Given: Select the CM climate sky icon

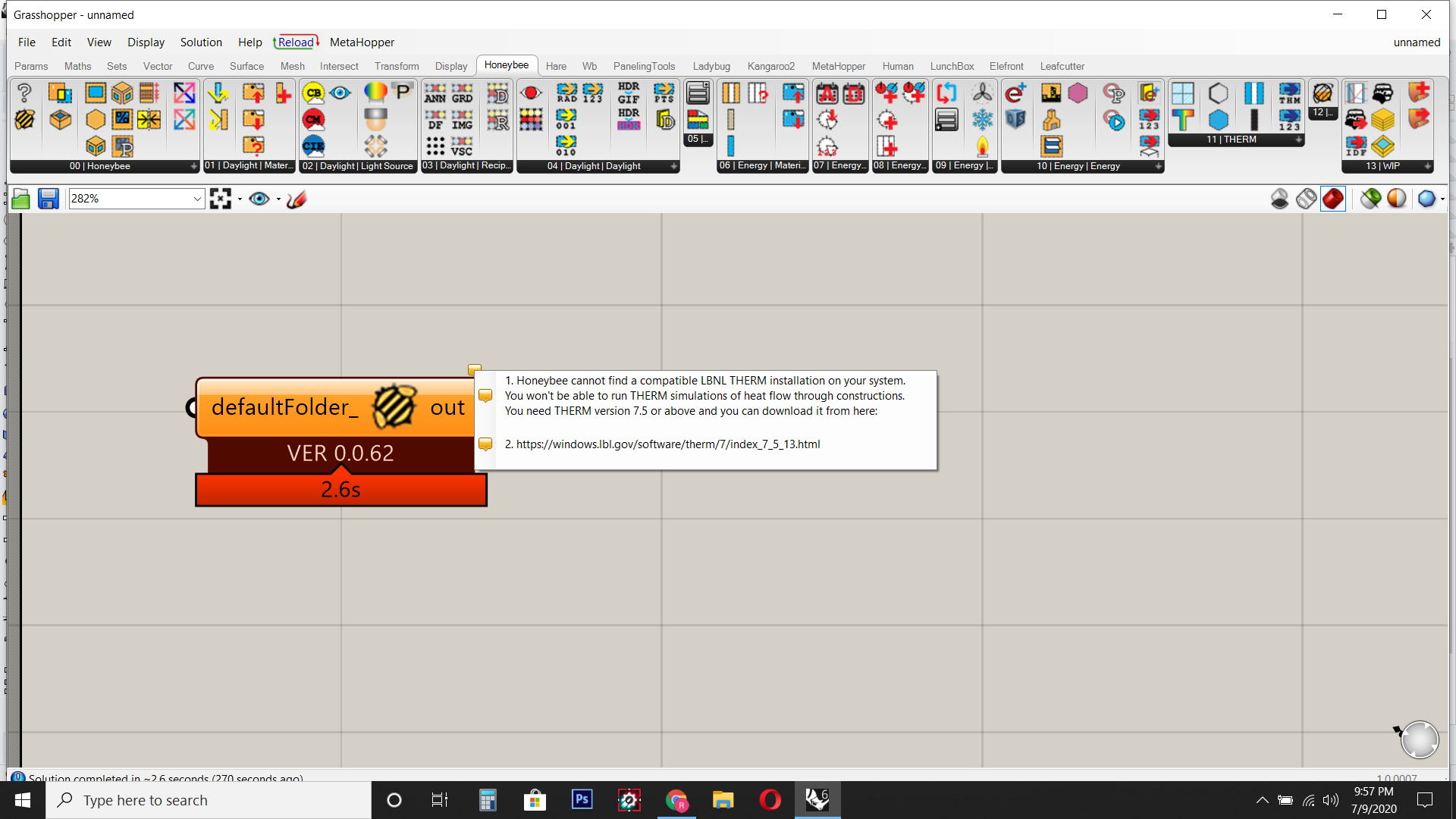Looking at the screenshot, I should (313, 120).
